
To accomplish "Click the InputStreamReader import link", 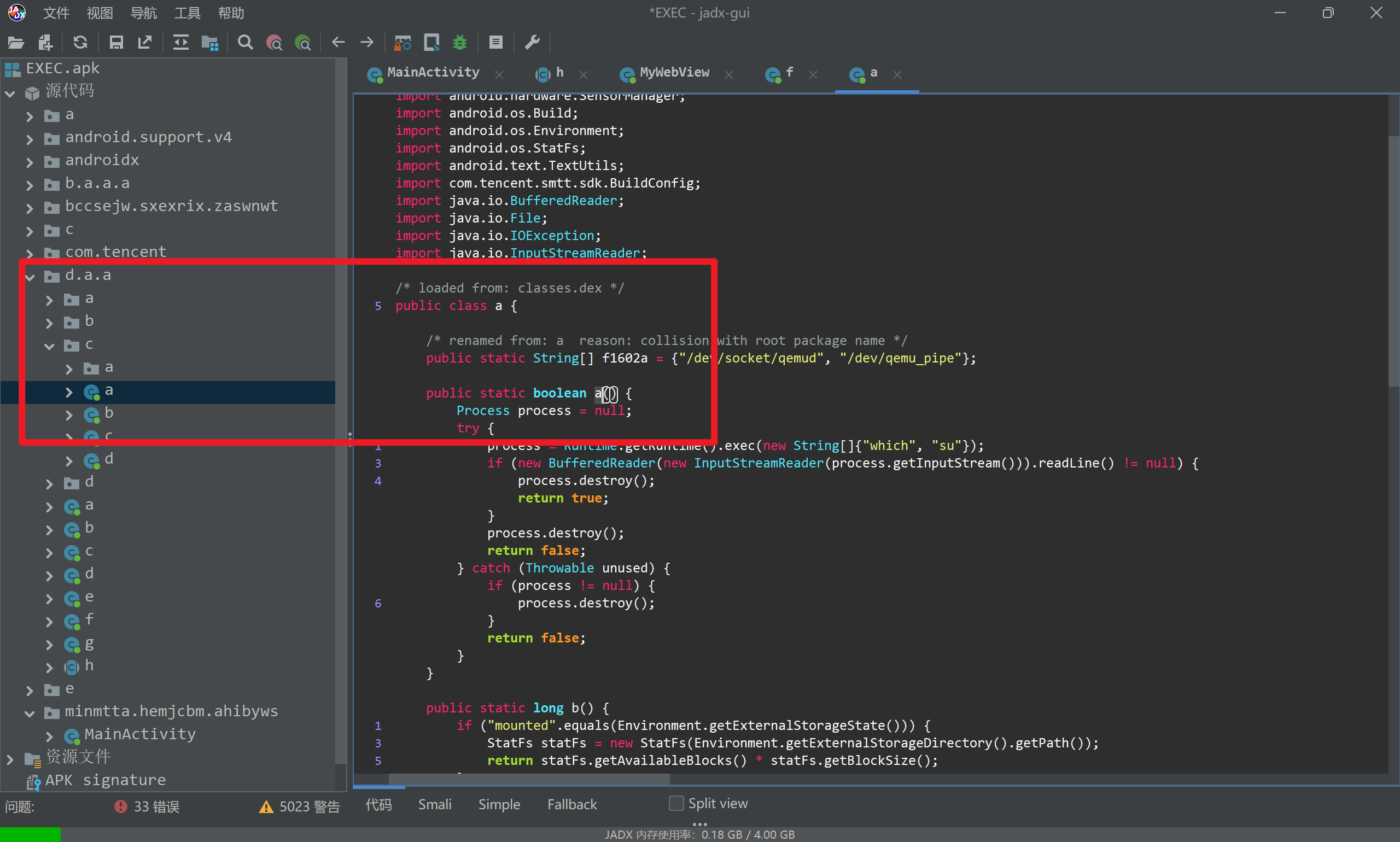I will [x=574, y=253].
